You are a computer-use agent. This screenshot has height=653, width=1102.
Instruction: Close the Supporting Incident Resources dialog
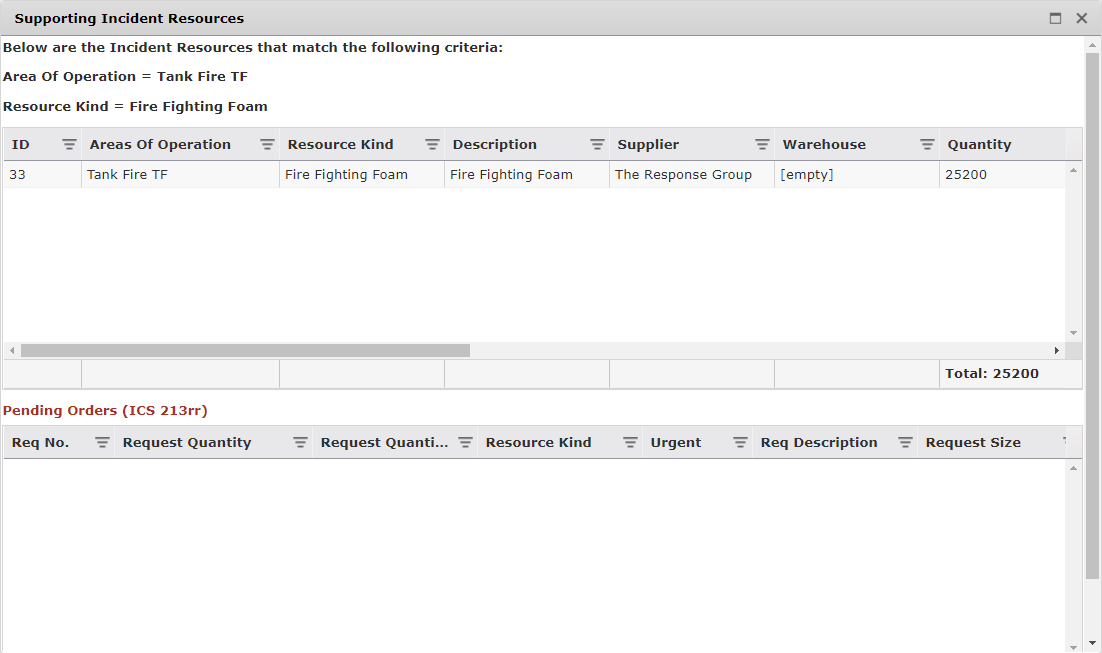[1081, 18]
